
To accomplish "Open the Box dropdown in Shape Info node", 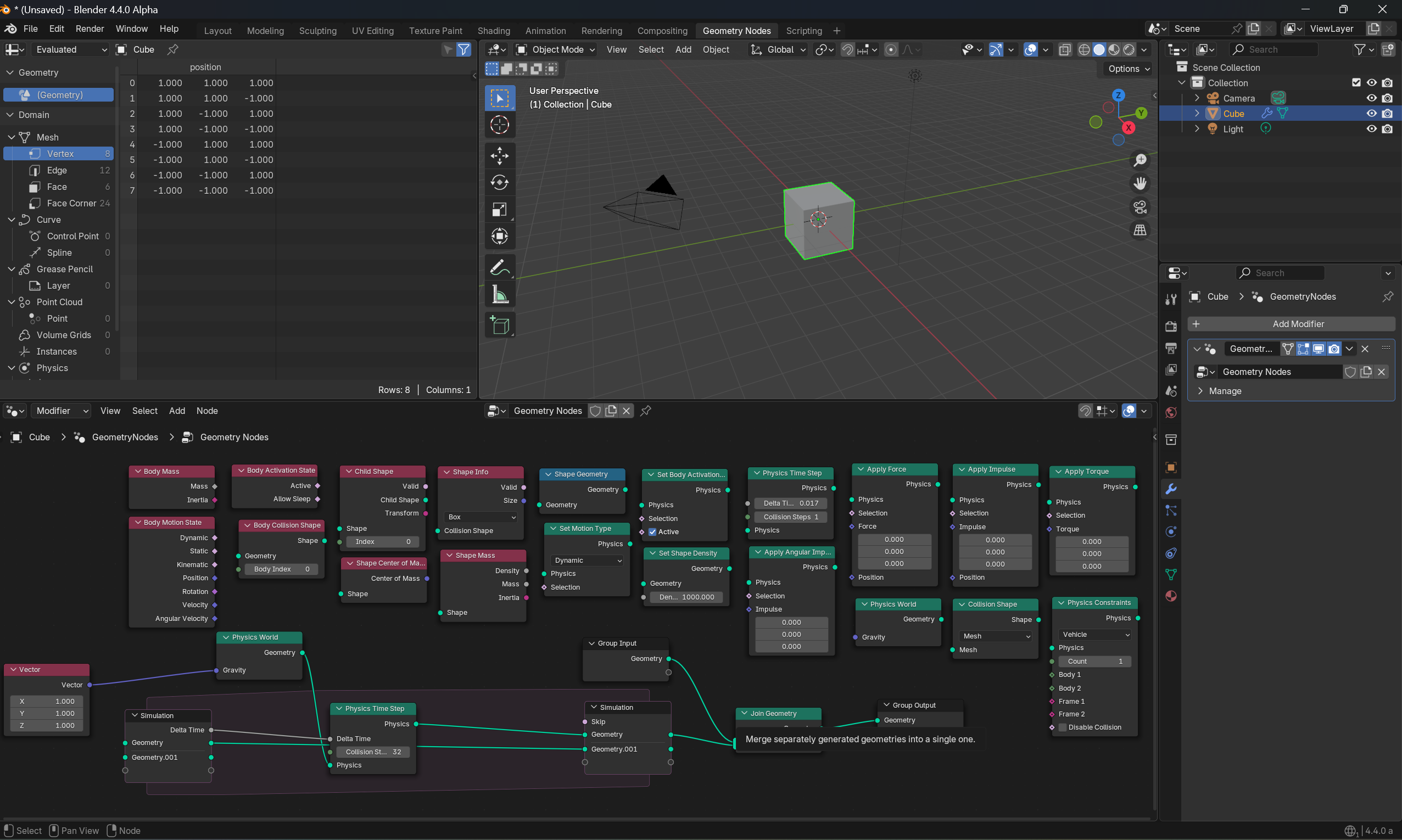I will [481, 517].
